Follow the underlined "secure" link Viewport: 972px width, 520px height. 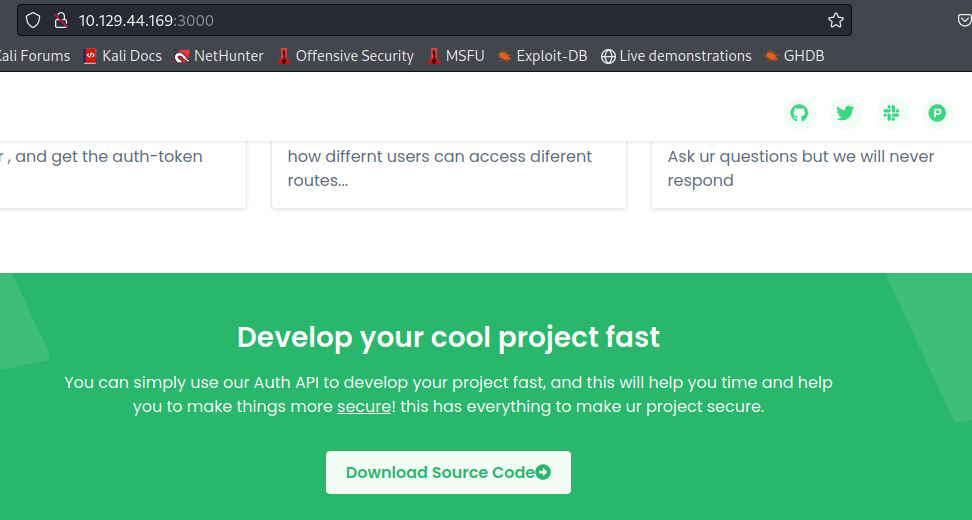click(x=363, y=407)
